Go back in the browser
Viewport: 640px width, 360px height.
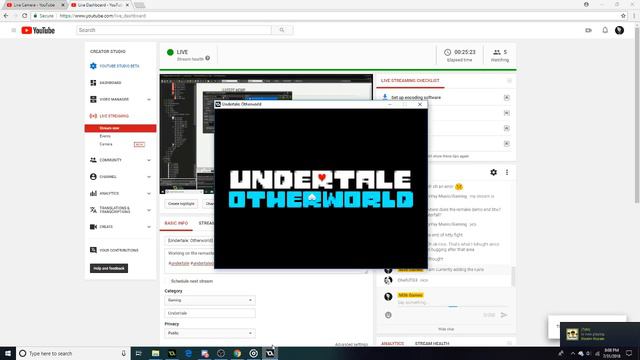(x=6, y=16)
